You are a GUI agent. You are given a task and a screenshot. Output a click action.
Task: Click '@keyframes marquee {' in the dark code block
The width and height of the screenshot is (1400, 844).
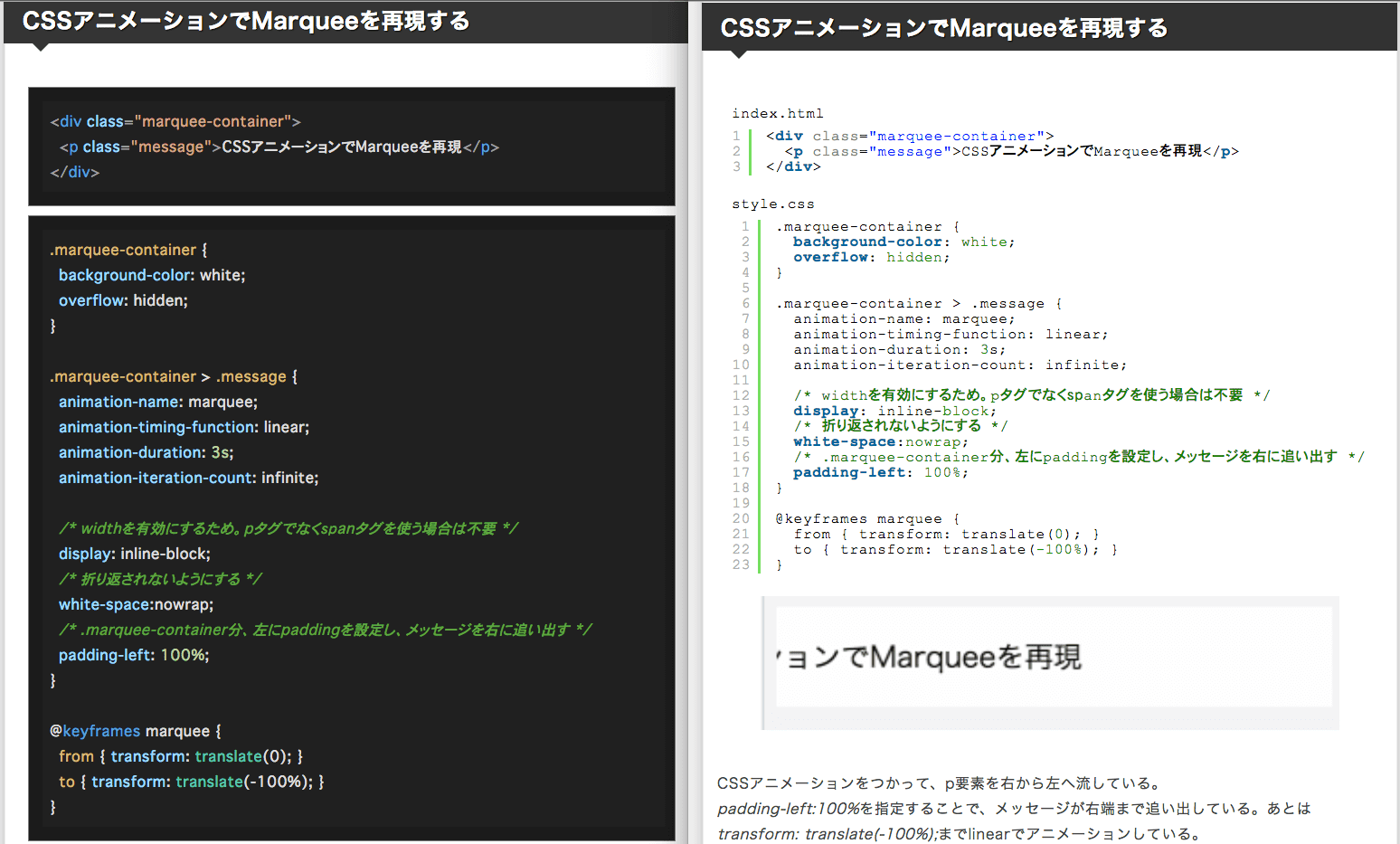pos(136,731)
